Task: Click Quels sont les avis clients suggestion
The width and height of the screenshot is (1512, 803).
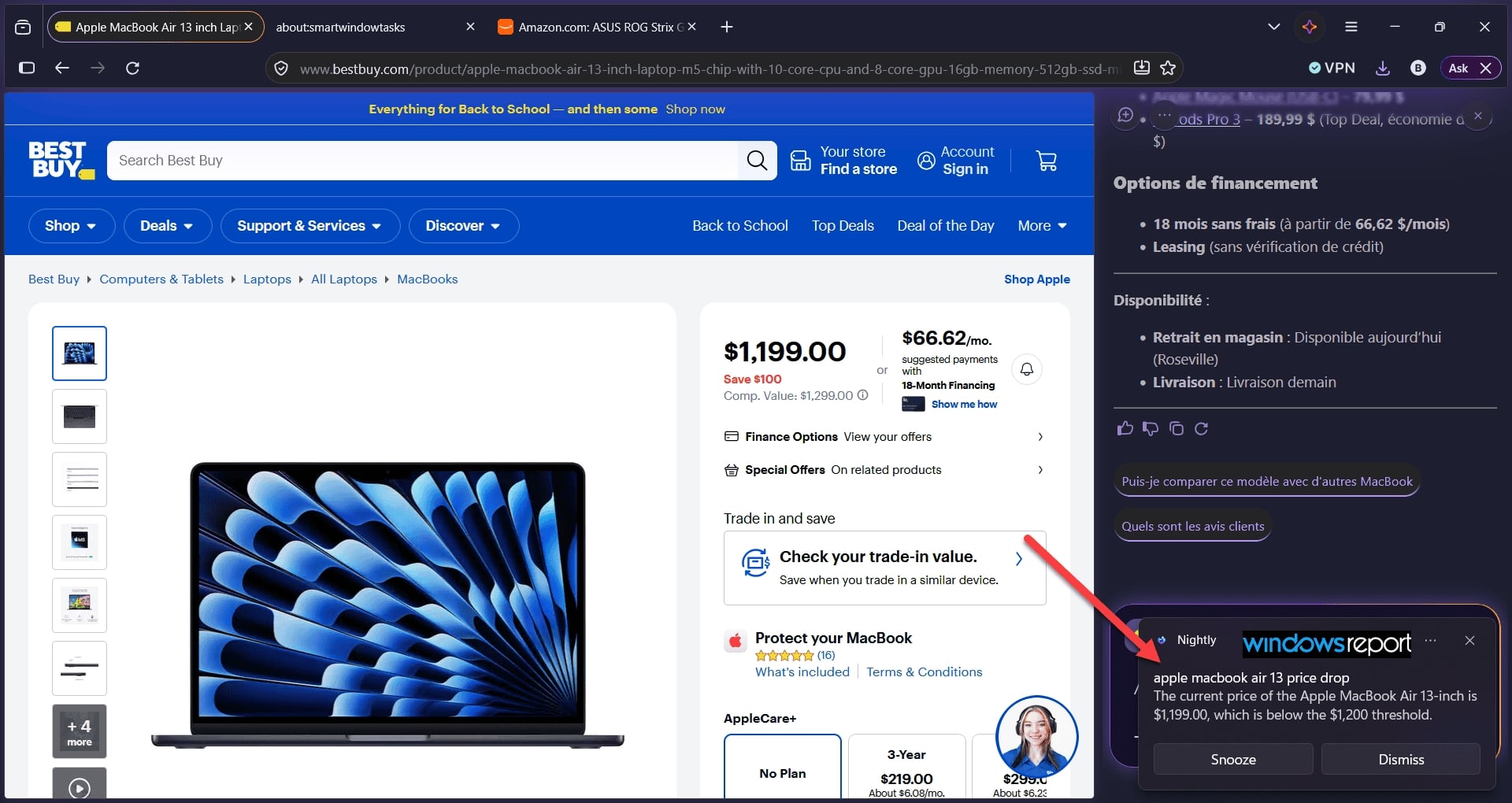Action: pyautogui.click(x=1192, y=527)
